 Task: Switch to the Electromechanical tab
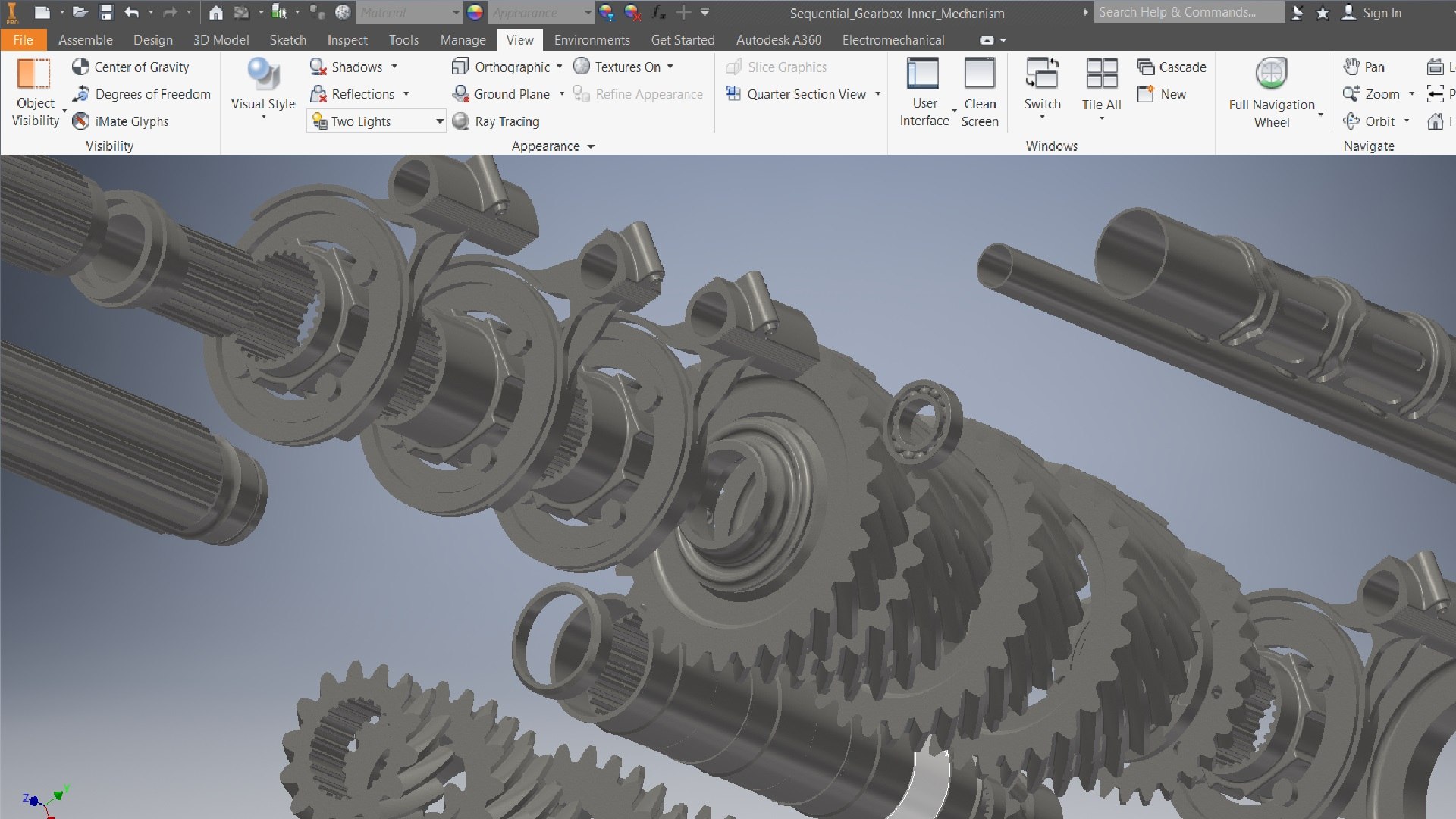pyautogui.click(x=893, y=40)
